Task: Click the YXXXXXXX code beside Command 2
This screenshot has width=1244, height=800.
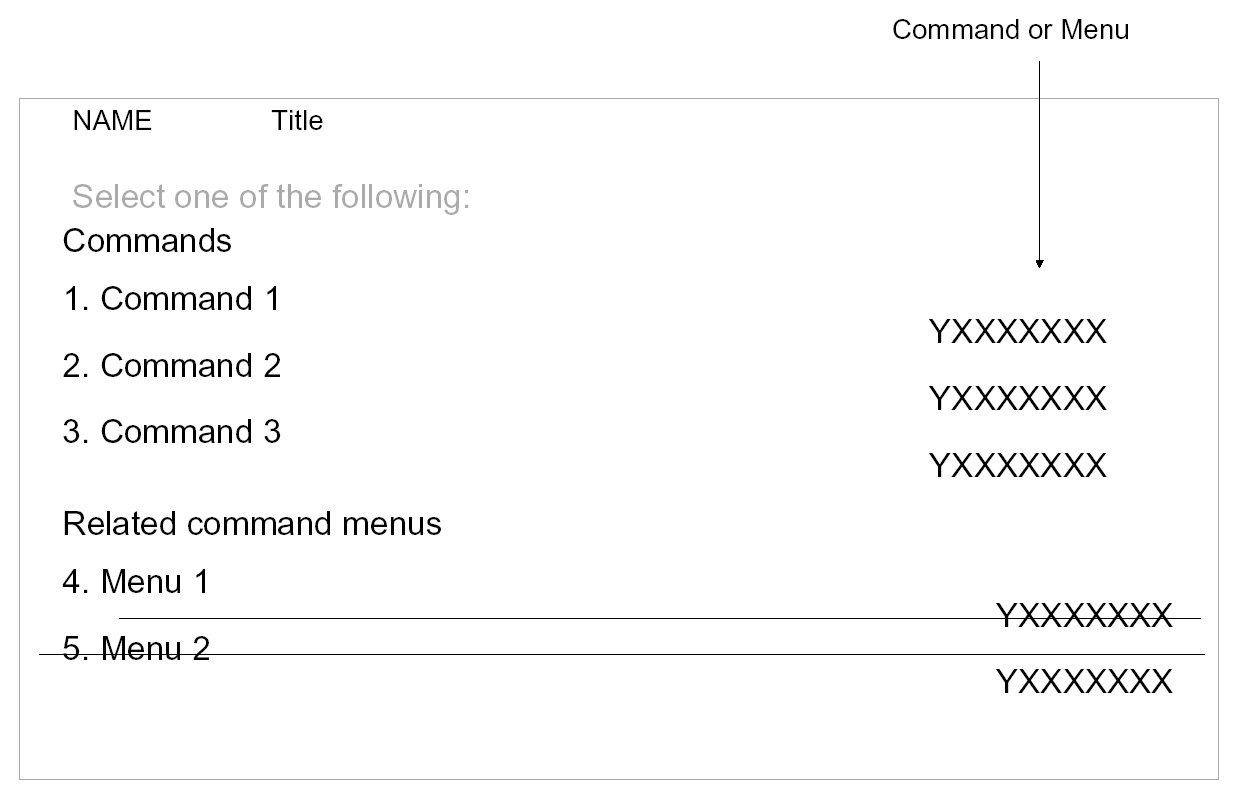Action: pyautogui.click(x=1018, y=399)
